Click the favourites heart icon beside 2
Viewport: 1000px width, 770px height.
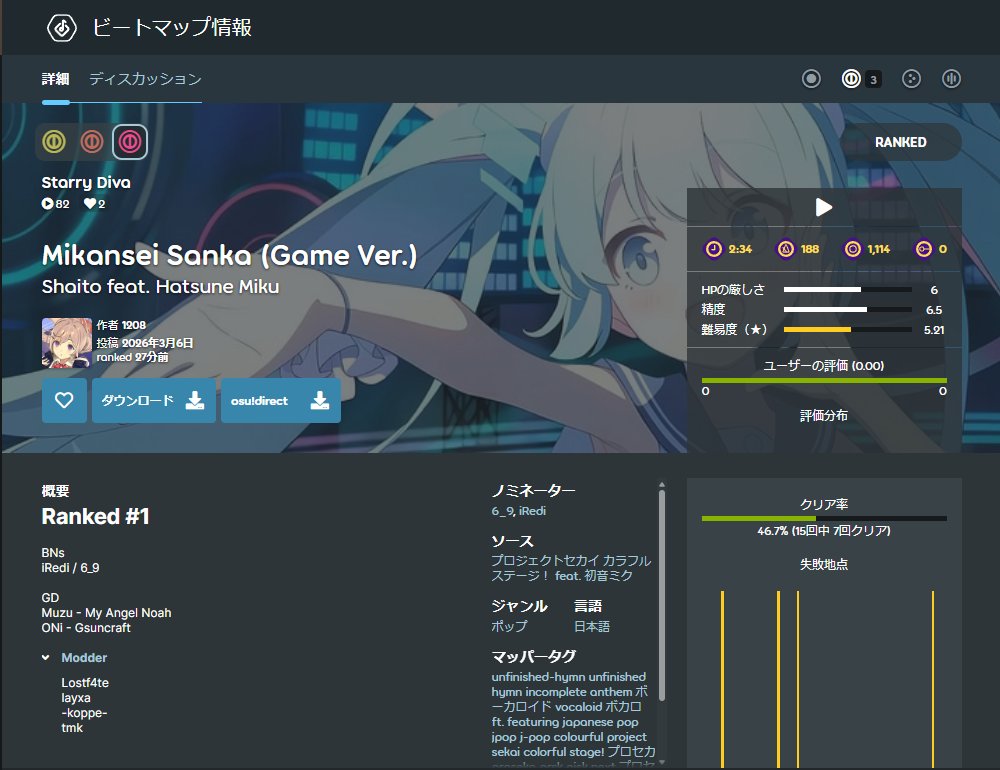[x=90, y=204]
